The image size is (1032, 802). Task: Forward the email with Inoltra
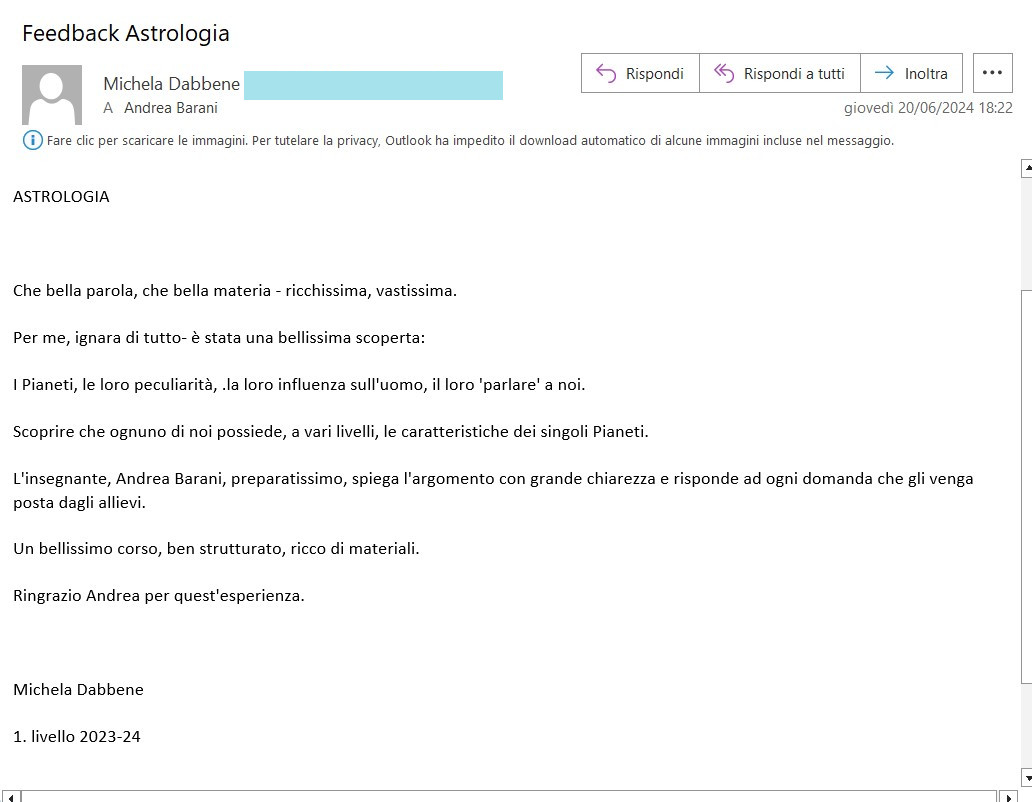click(x=911, y=73)
